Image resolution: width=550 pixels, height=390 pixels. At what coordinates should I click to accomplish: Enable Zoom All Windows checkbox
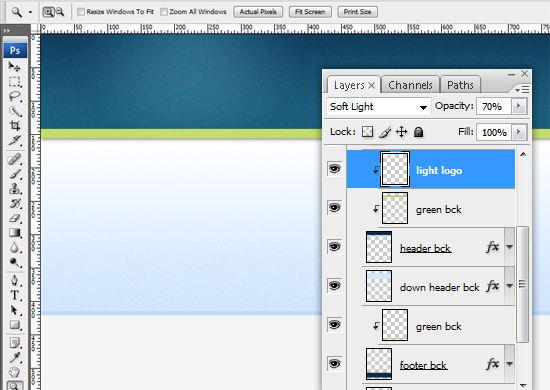click(x=164, y=12)
